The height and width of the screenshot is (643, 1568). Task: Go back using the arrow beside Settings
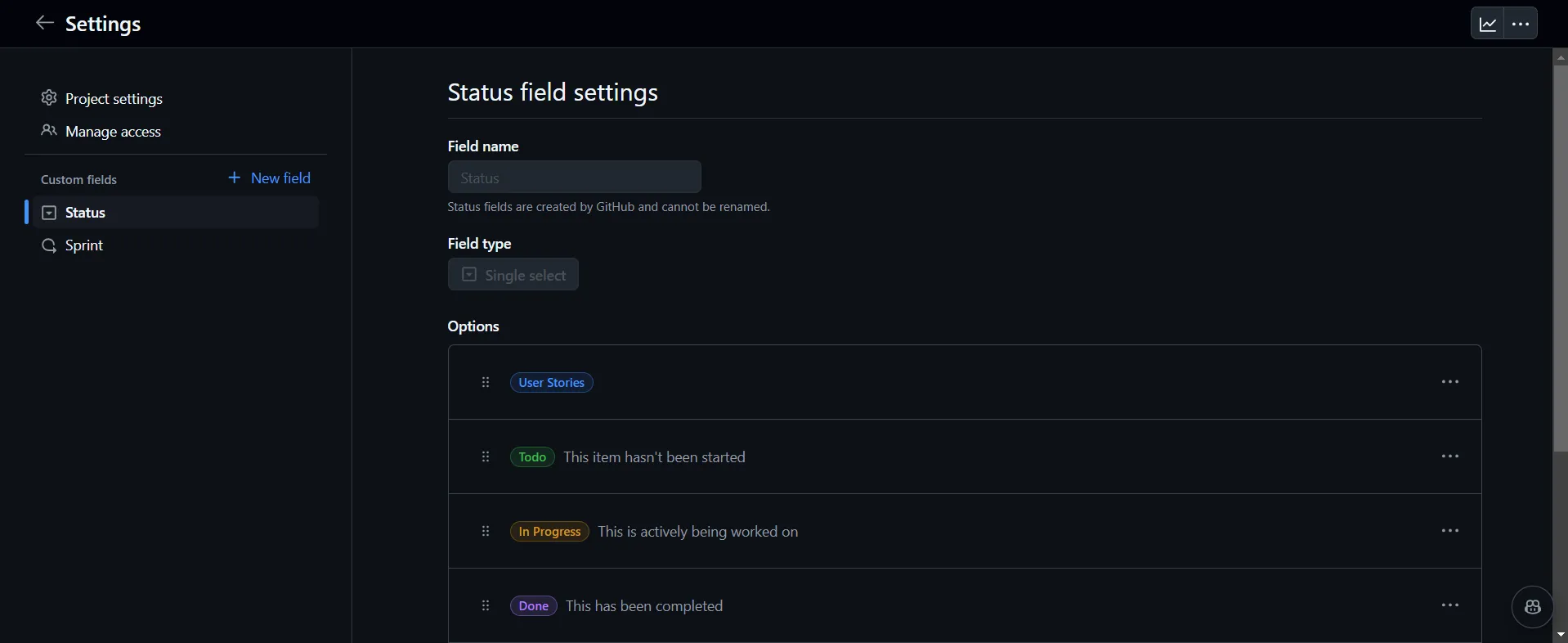click(x=45, y=24)
